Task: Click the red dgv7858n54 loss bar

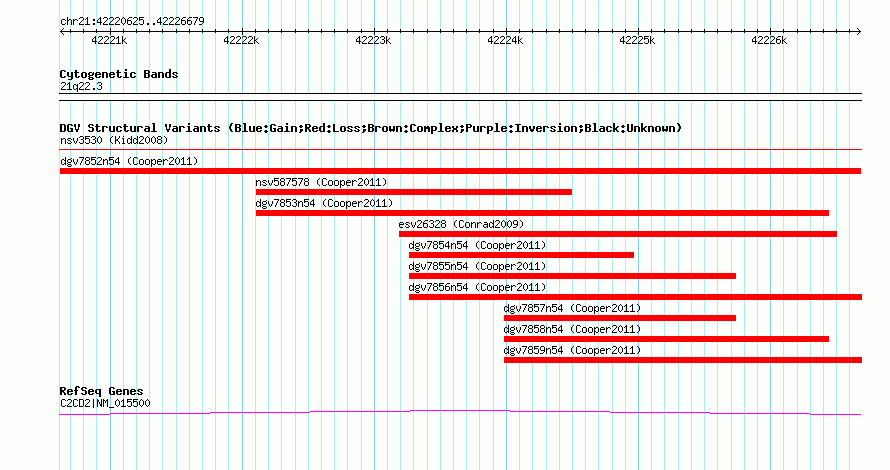Action: 666,339
